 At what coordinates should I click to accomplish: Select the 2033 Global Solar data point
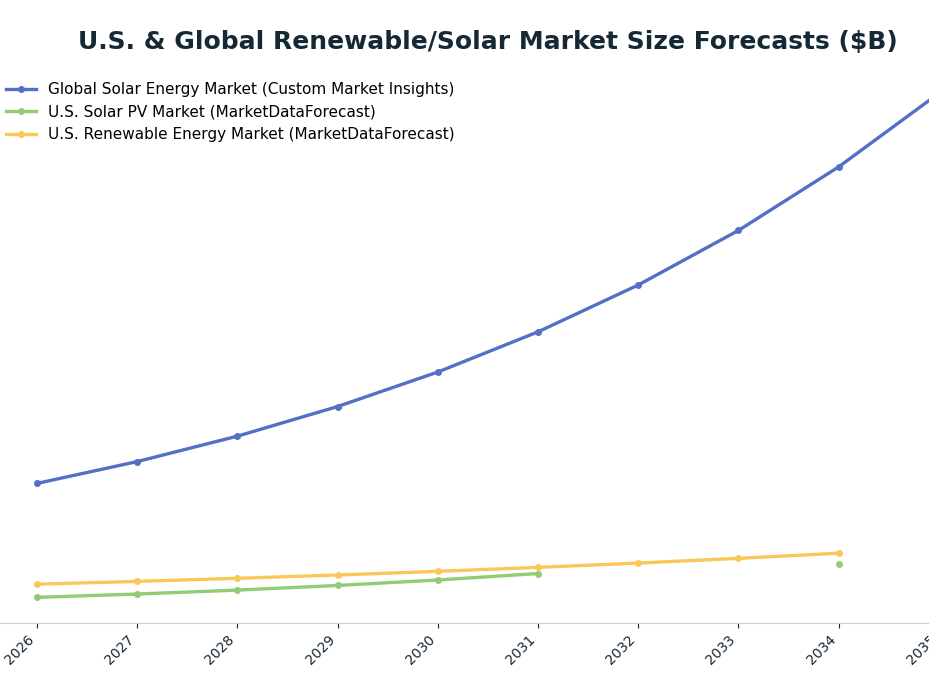pyautogui.click(x=738, y=231)
